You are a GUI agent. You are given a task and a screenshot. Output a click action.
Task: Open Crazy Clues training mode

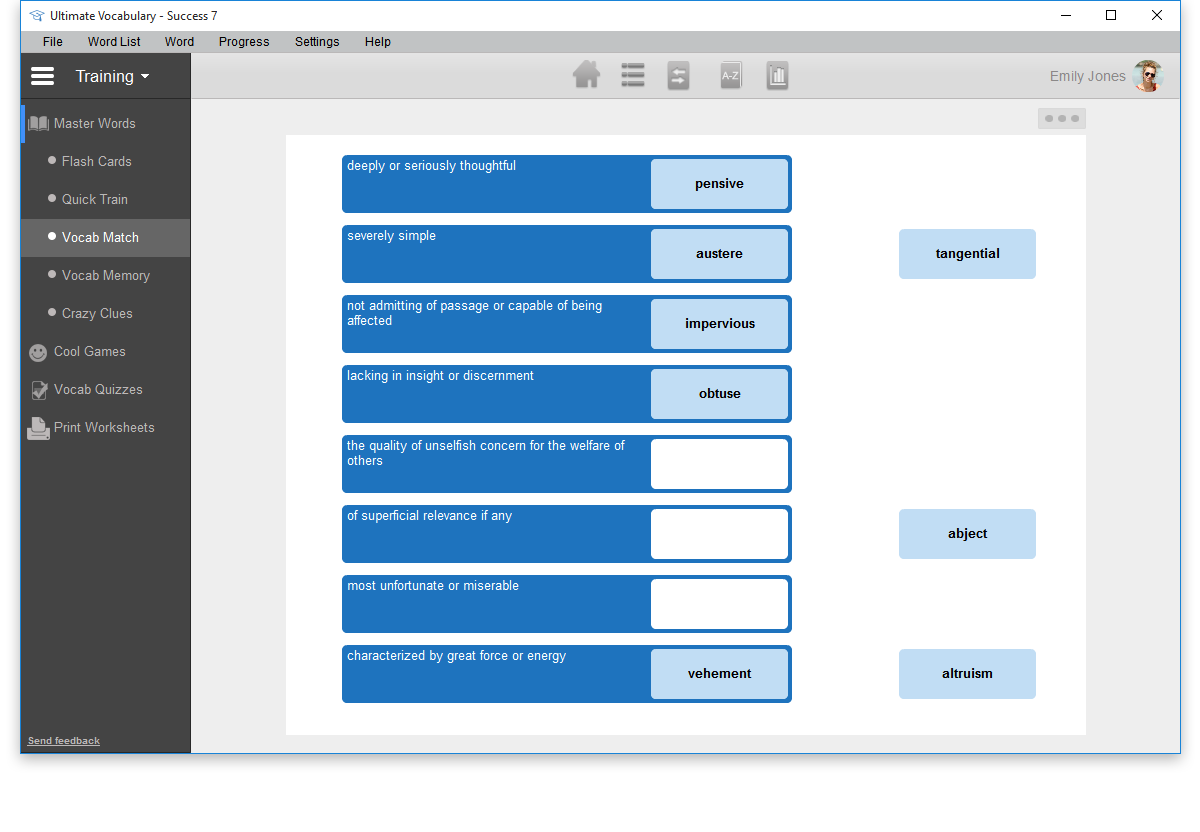97,314
